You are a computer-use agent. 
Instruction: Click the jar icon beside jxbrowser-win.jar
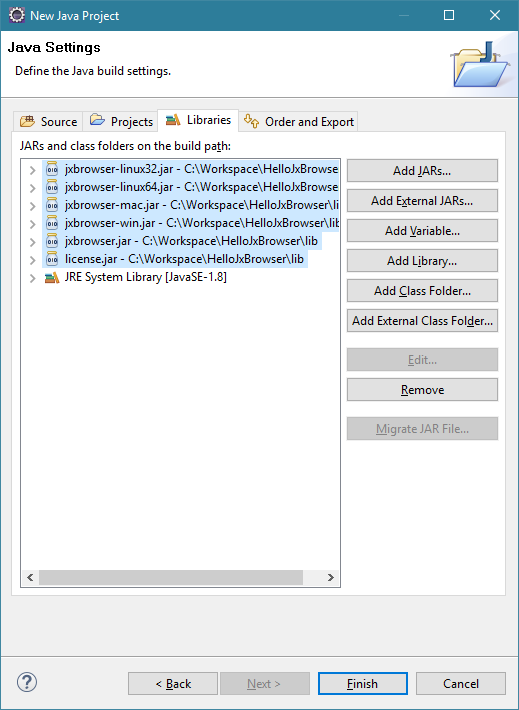[52, 223]
